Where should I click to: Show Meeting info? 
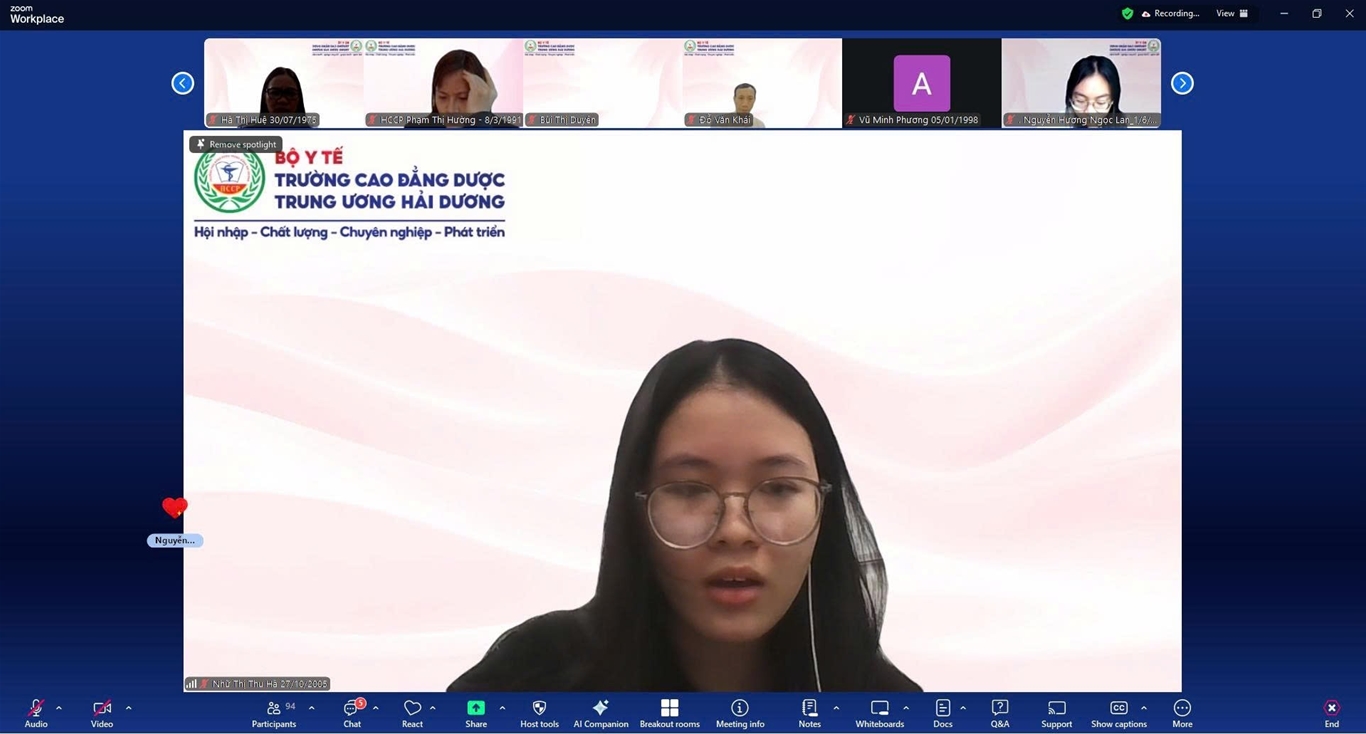coord(740,713)
